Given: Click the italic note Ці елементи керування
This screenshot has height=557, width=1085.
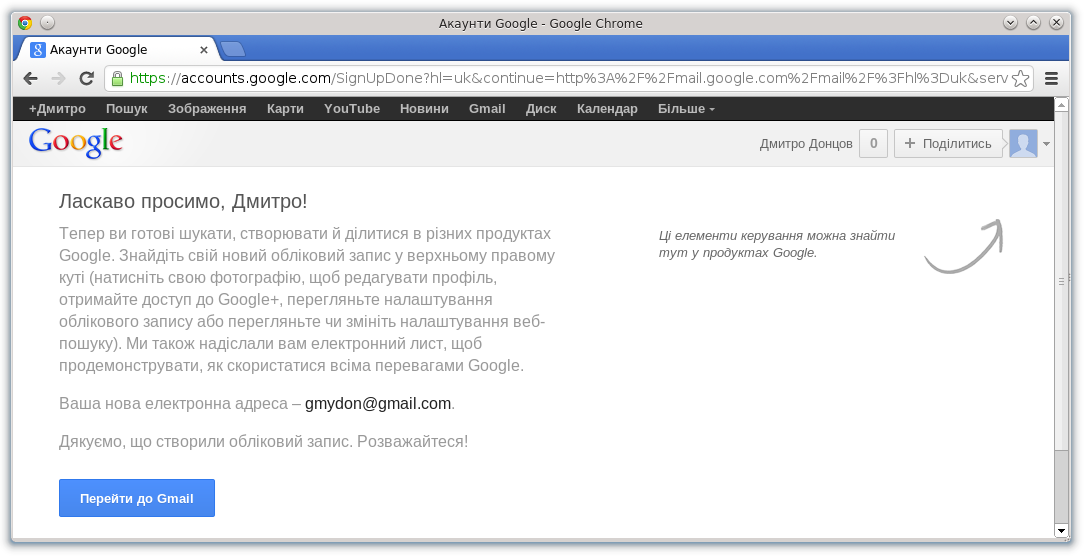Looking at the screenshot, I should [x=777, y=244].
